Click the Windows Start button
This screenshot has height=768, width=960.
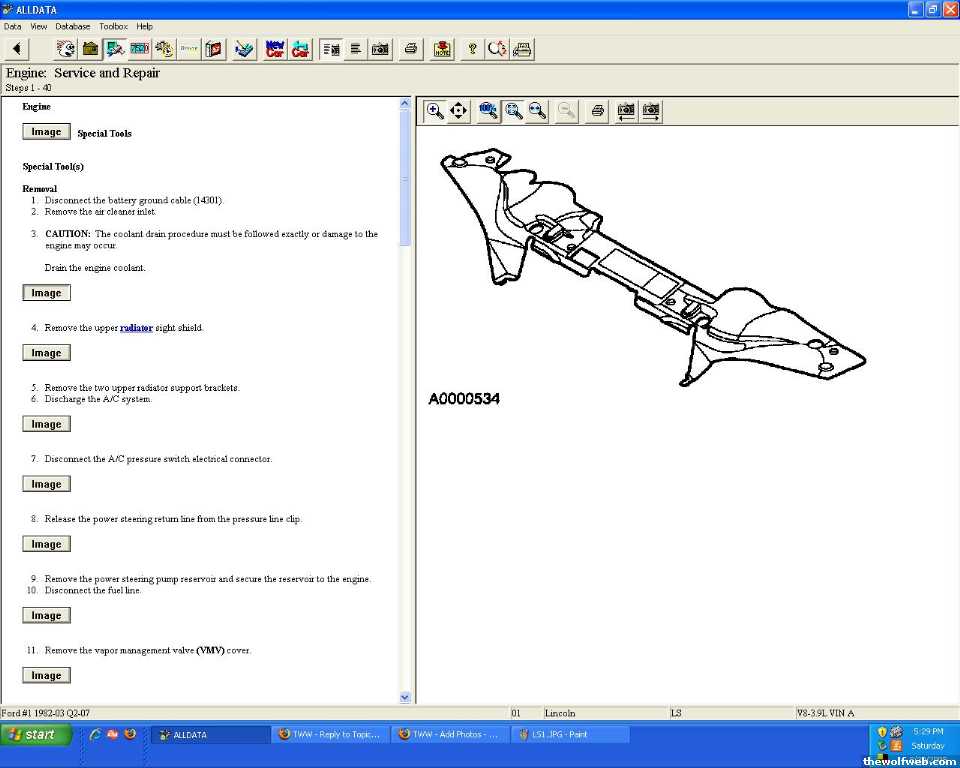pos(37,735)
